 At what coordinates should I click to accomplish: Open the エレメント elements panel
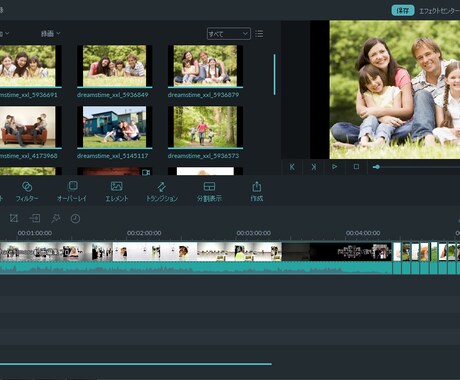[116, 192]
